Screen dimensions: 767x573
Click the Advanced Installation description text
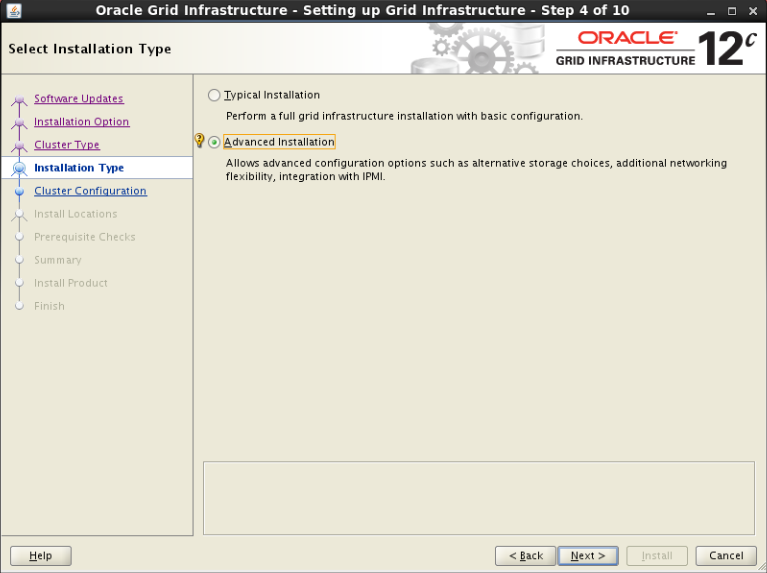pos(476,169)
